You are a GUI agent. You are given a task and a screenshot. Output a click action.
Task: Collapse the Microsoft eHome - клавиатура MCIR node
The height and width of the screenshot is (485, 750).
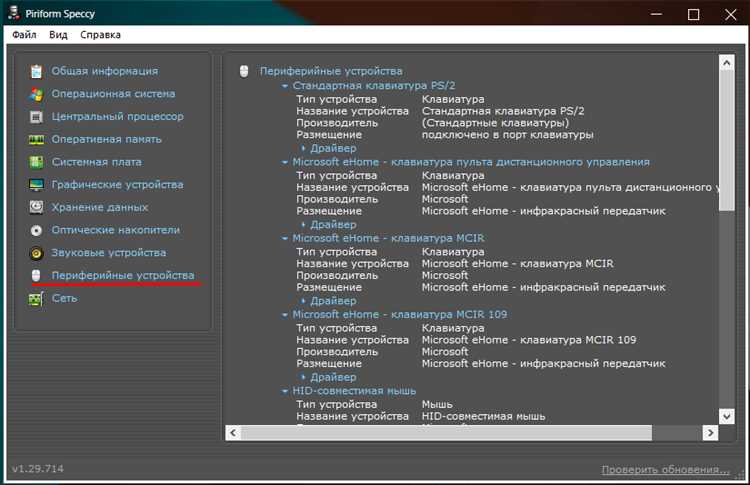[285, 238]
